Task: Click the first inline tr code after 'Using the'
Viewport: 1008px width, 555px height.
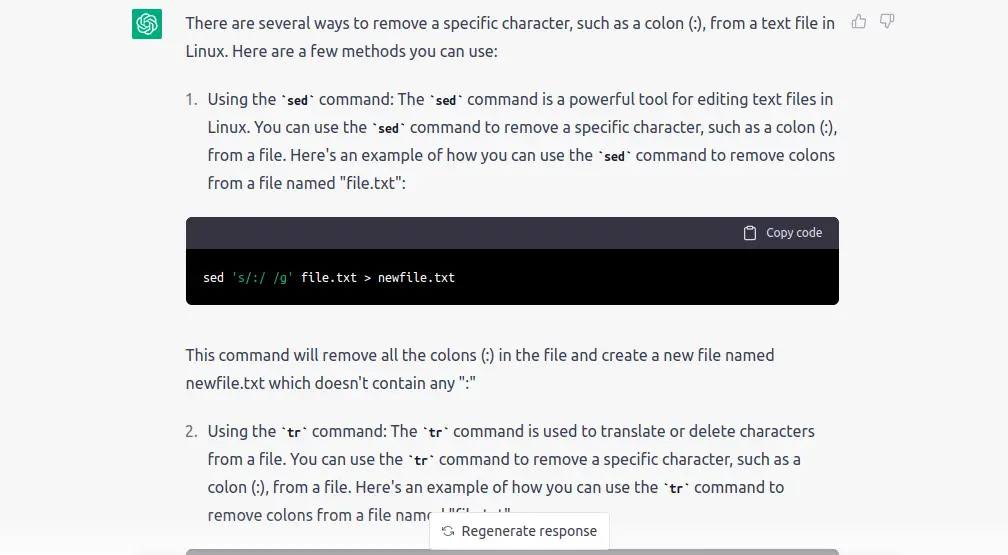Action: pos(294,432)
